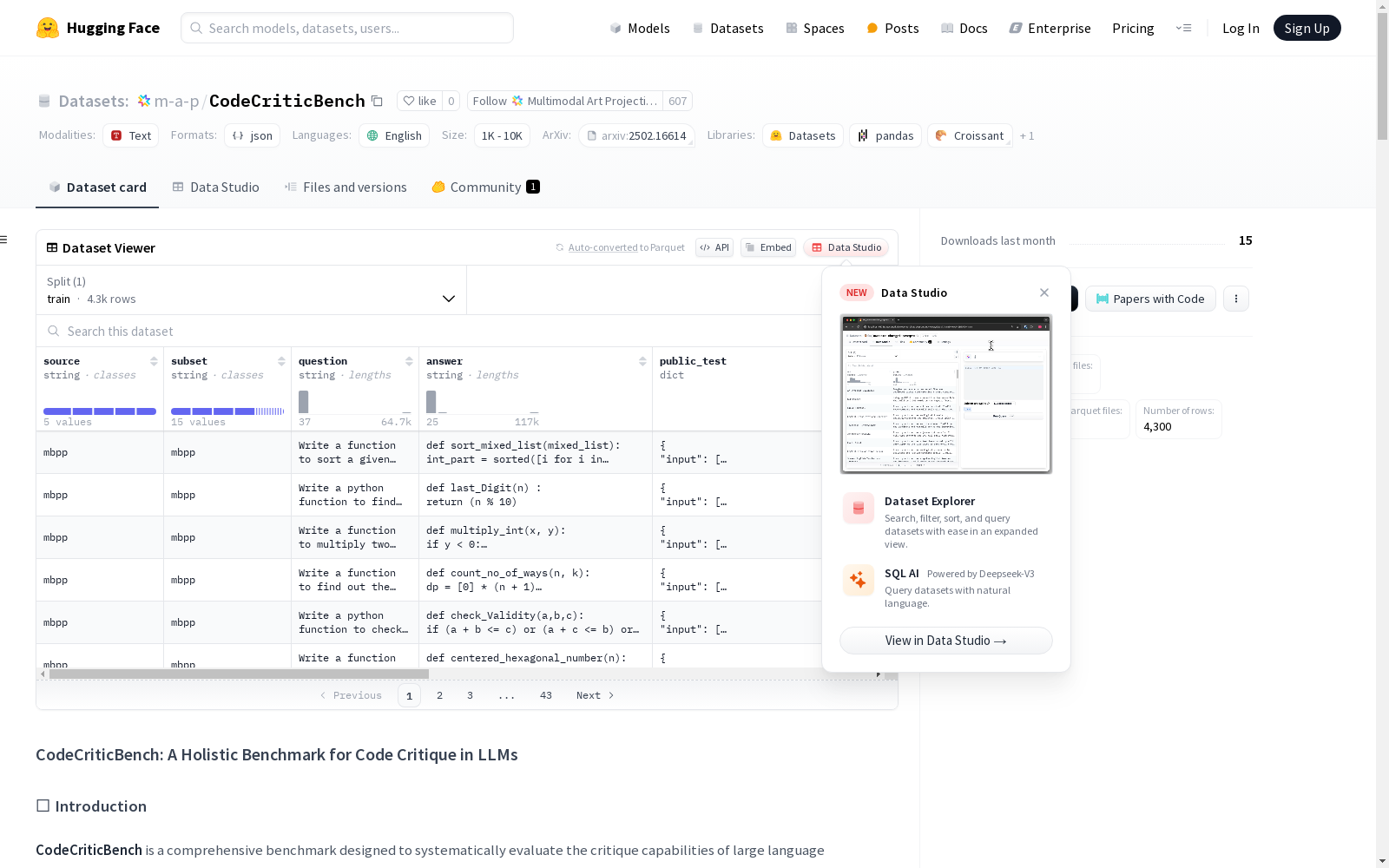
Task: Filter by json format tag
Action: coord(252,135)
